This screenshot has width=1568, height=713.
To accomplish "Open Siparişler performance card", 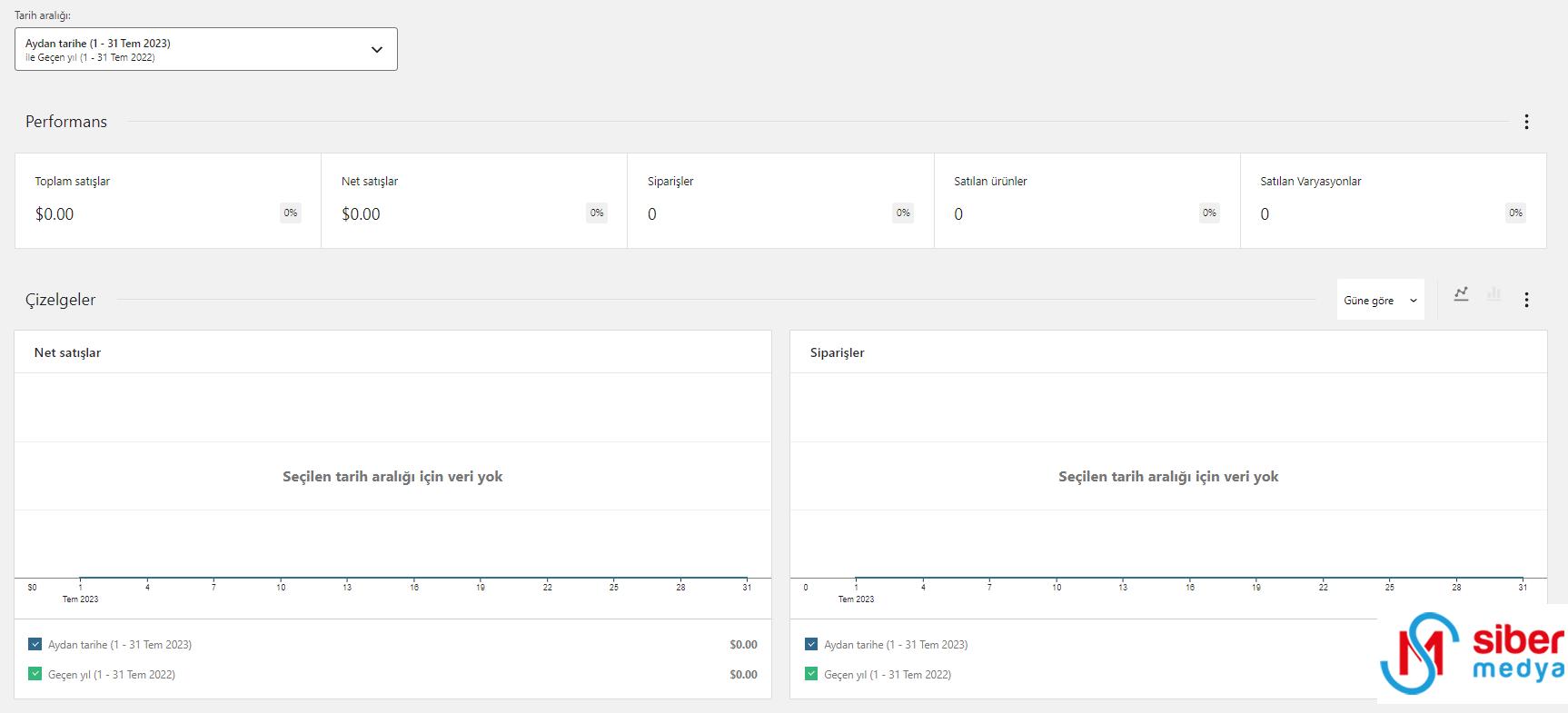I will coord(780,201).
